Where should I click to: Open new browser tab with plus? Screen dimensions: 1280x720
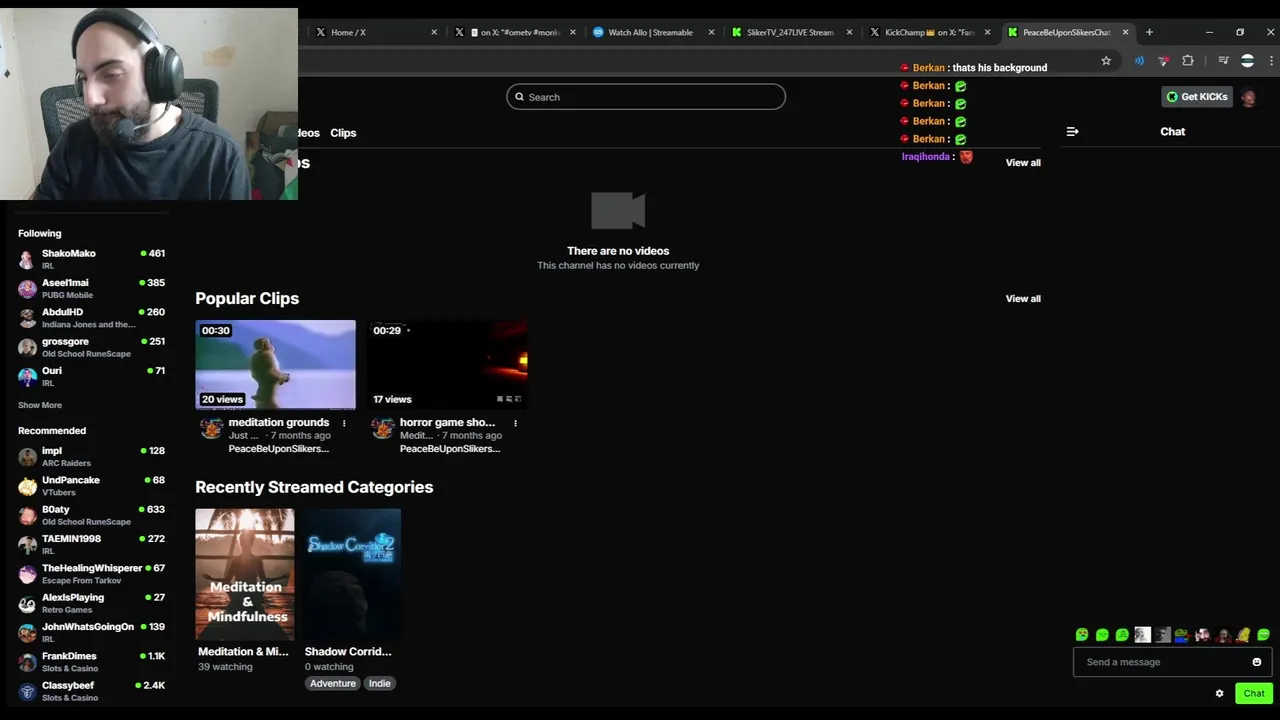tap(1149, 32)
